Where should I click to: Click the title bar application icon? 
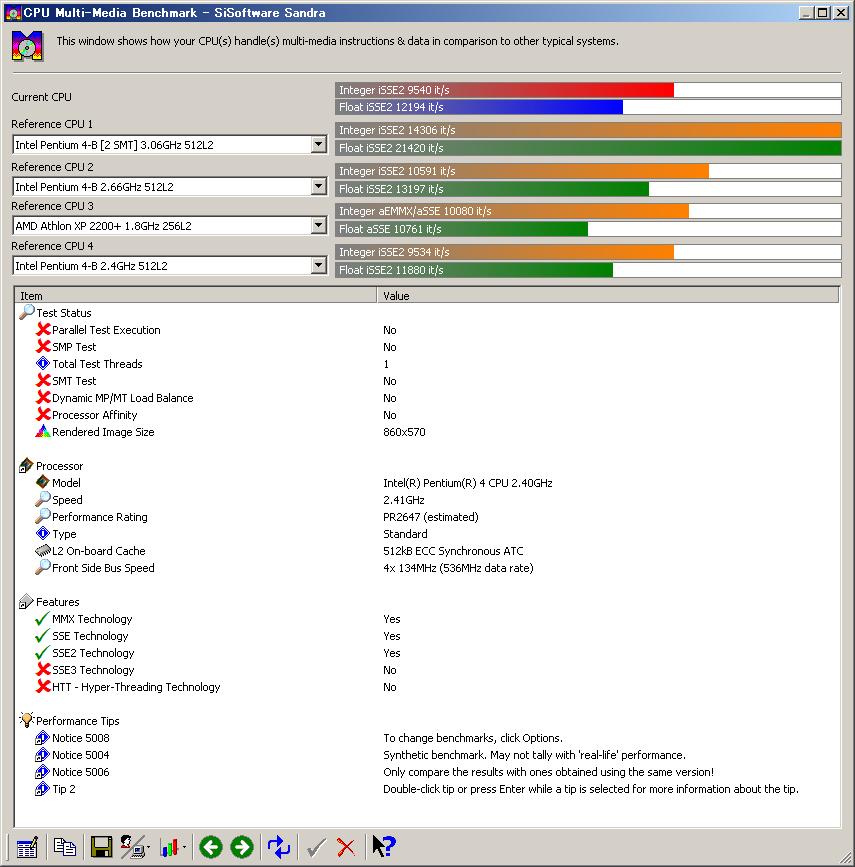point(12,13)
